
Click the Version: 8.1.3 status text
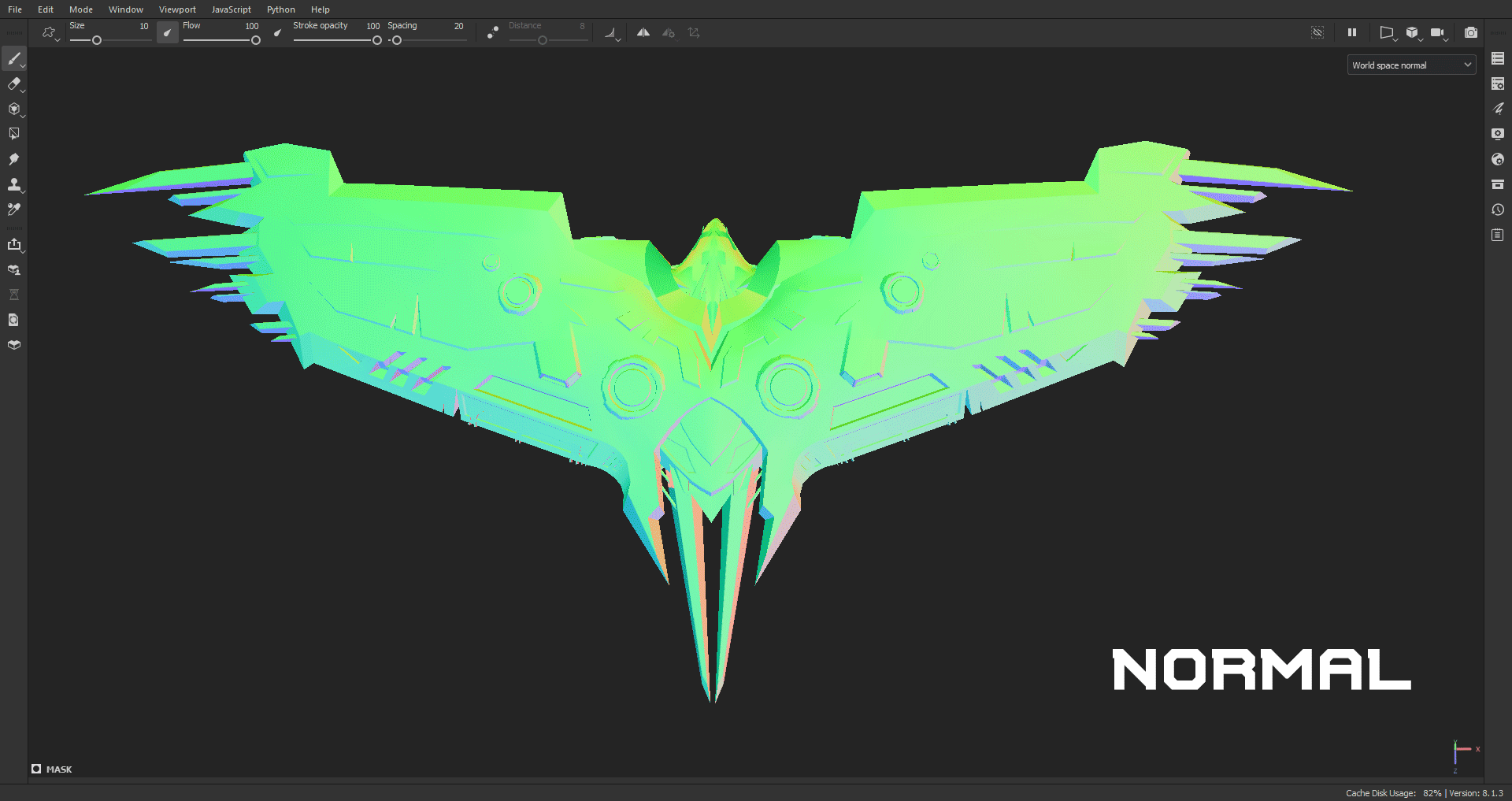pos(1477,793)
